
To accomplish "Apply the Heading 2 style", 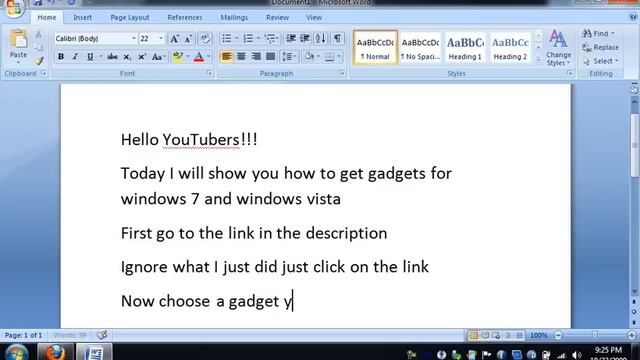I will pyautogui.click(x=510, y=48).
